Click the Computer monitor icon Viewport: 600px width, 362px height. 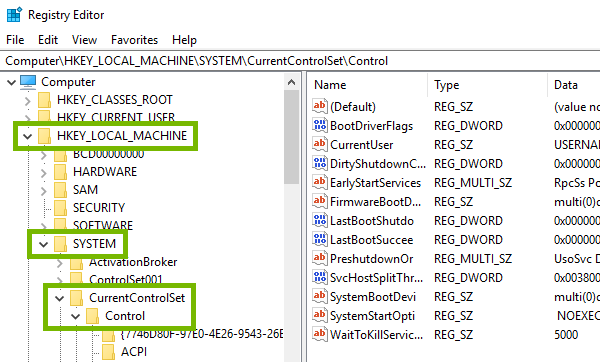click(x=28, y=82)
